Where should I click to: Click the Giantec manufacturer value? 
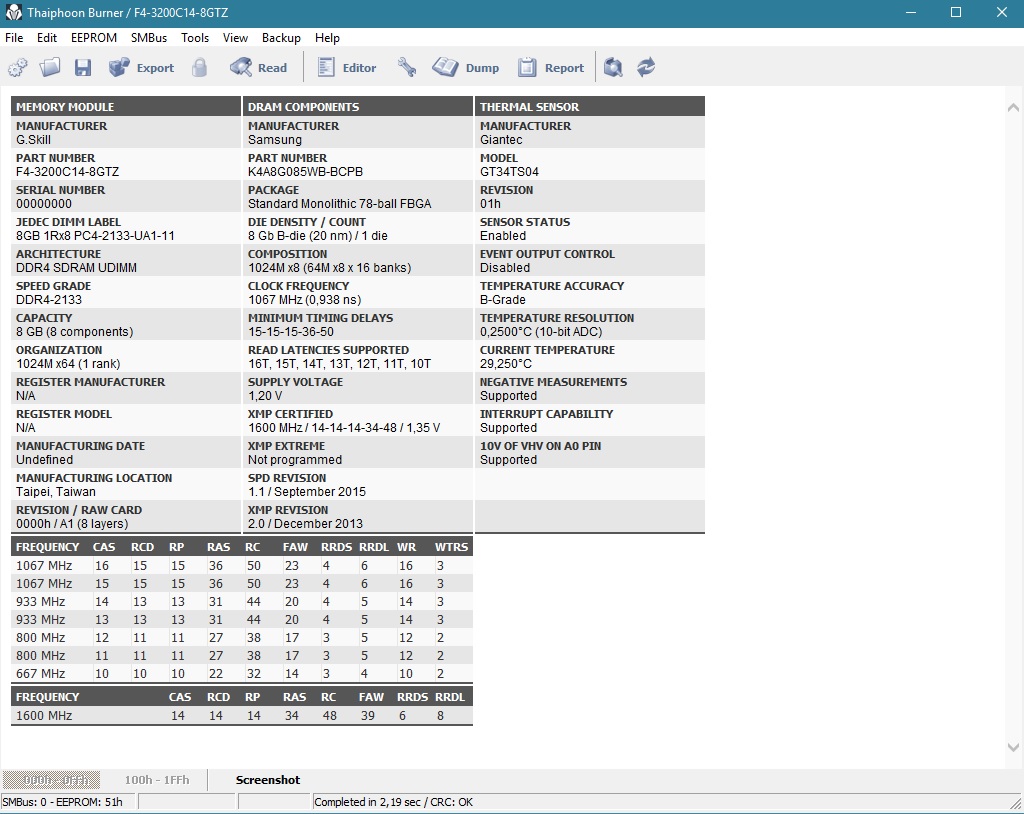pyautogui.click(x=501, y=140)
